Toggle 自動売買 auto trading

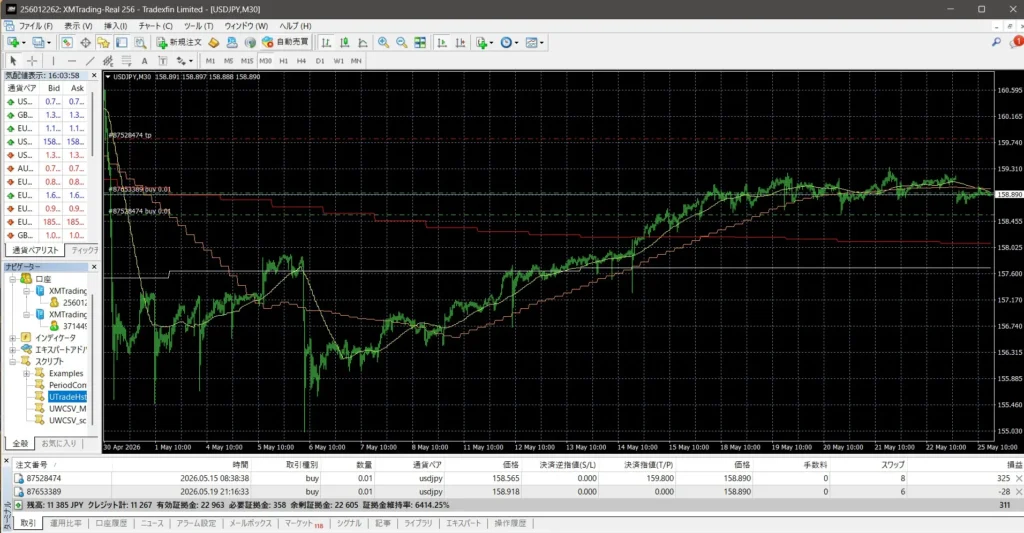tap(285, 42)
